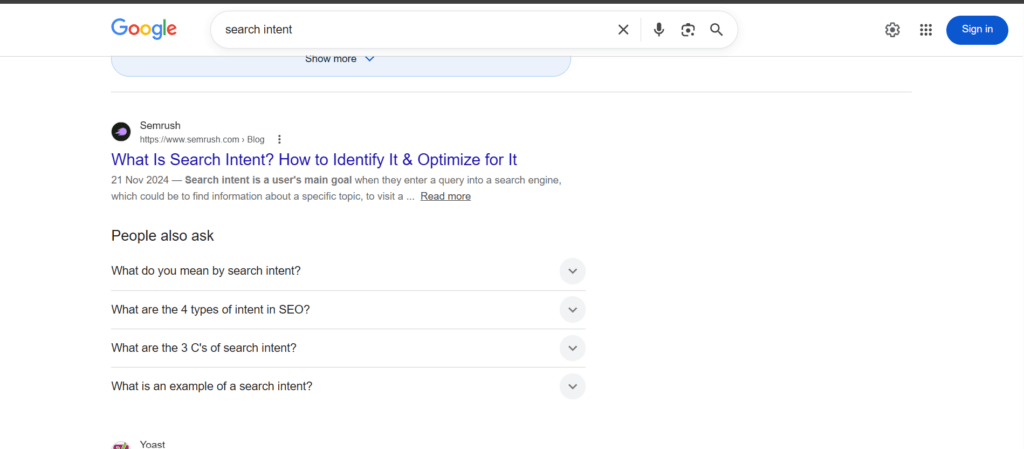Screen dimensions: 1024x449
Task: Click the Read more link
Action: click(445, 196)
